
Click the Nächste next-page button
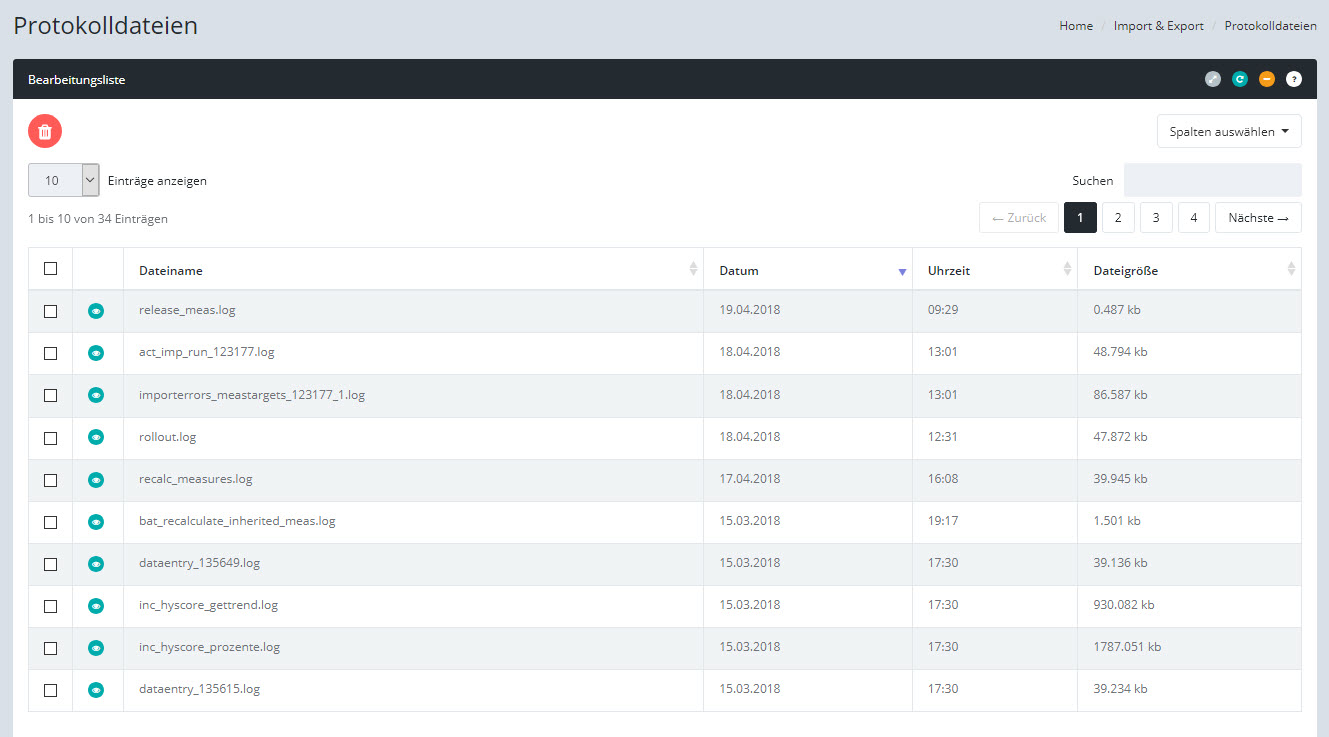point(1258,218)
